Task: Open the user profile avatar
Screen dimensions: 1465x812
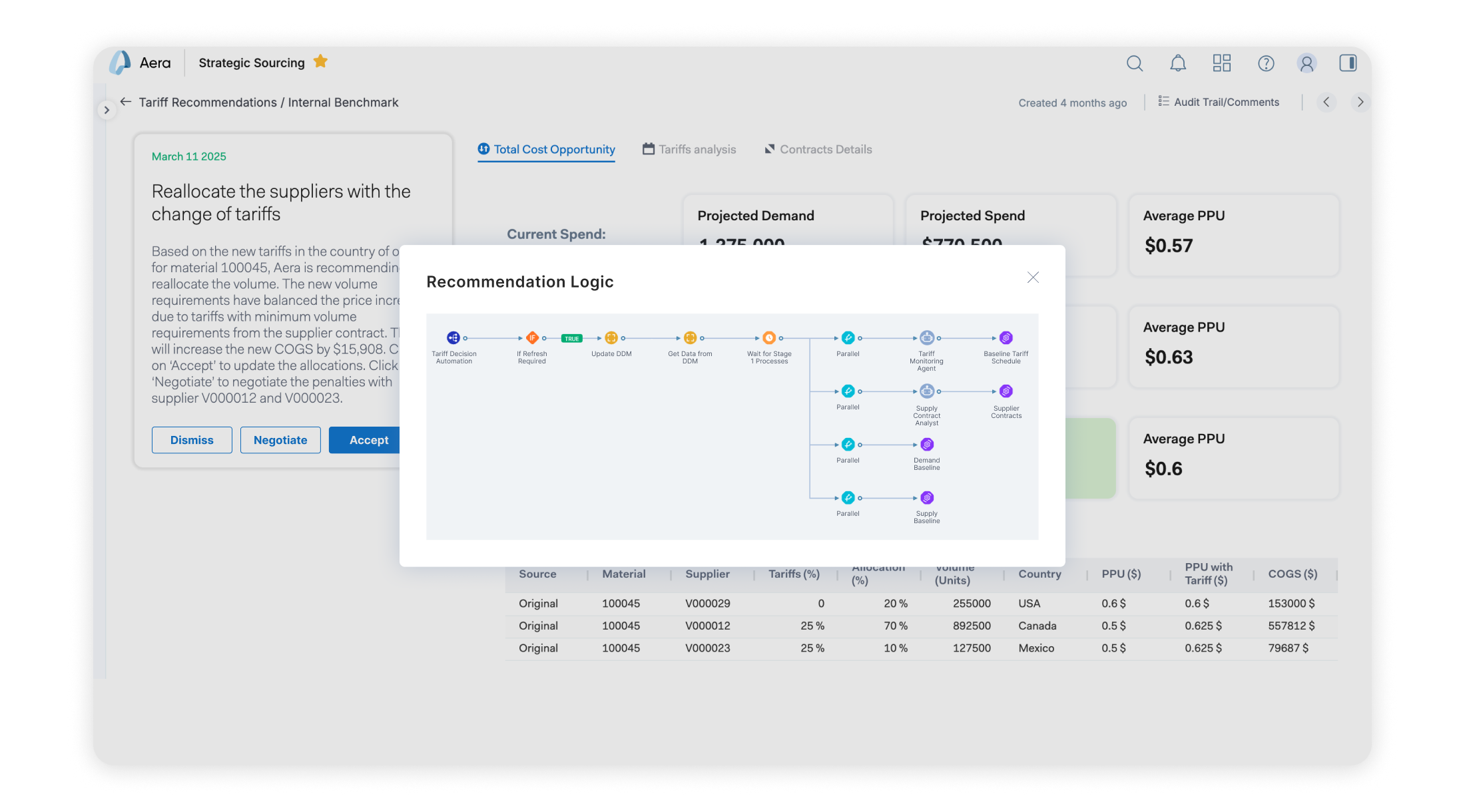Action: [1307, 63]
